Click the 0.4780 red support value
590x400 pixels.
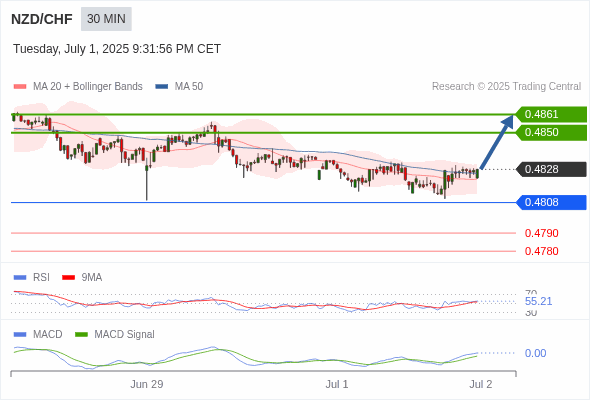541,251
